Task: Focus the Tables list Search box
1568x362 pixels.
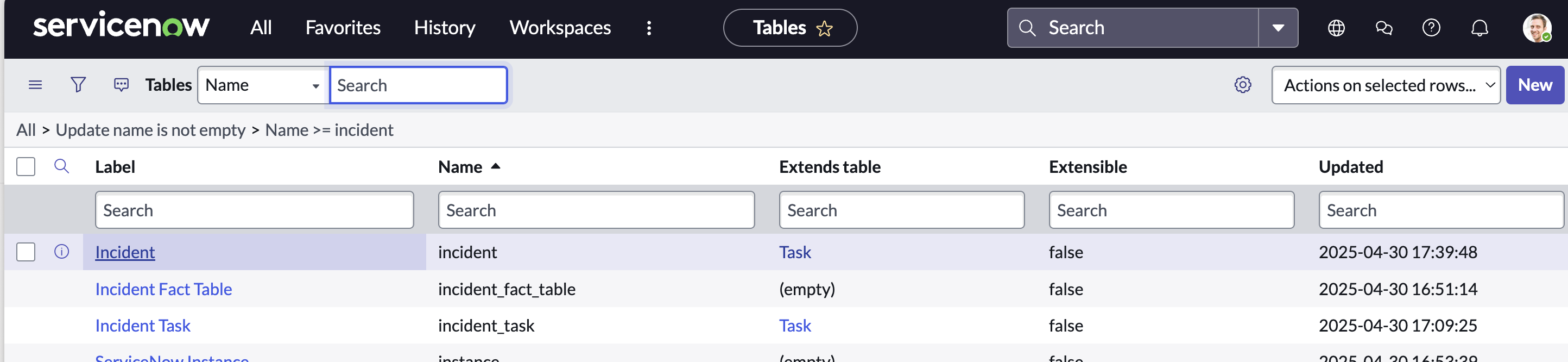Action: pos(418,85)
